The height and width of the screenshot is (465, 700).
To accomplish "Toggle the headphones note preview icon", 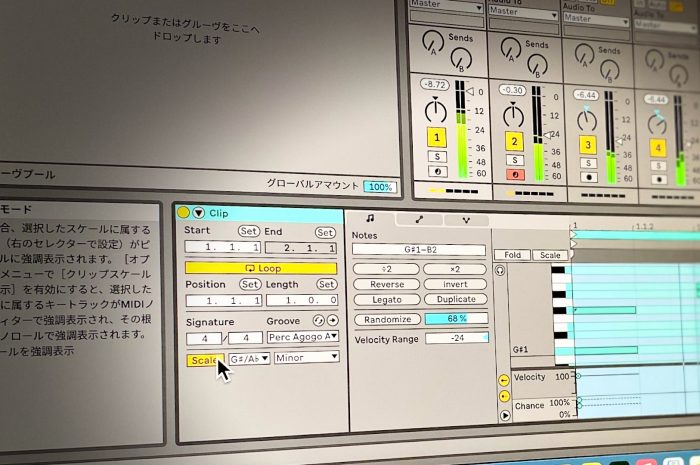I will point(500,270).
